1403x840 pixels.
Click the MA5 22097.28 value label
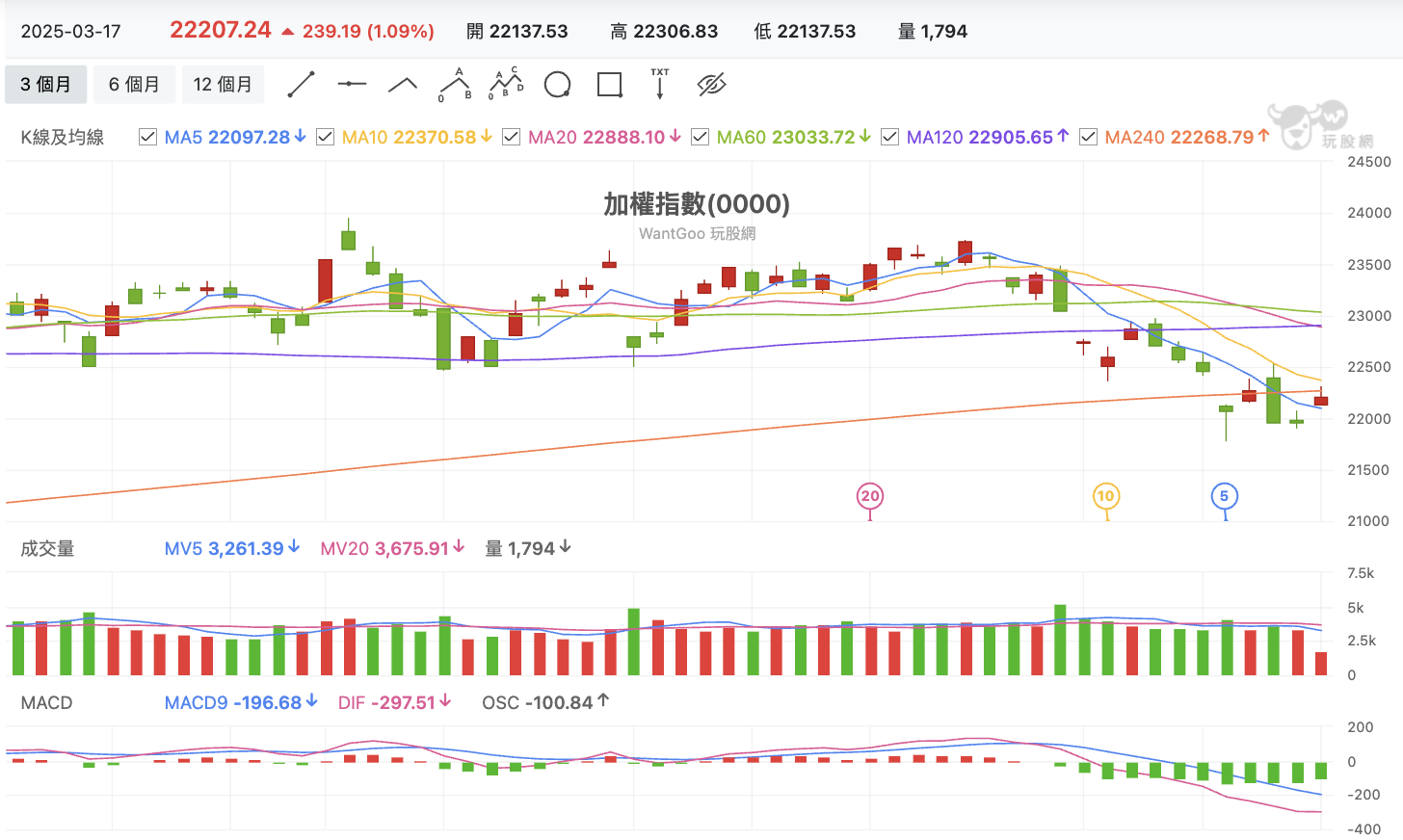pyautogui.click(x=235, y=137)
